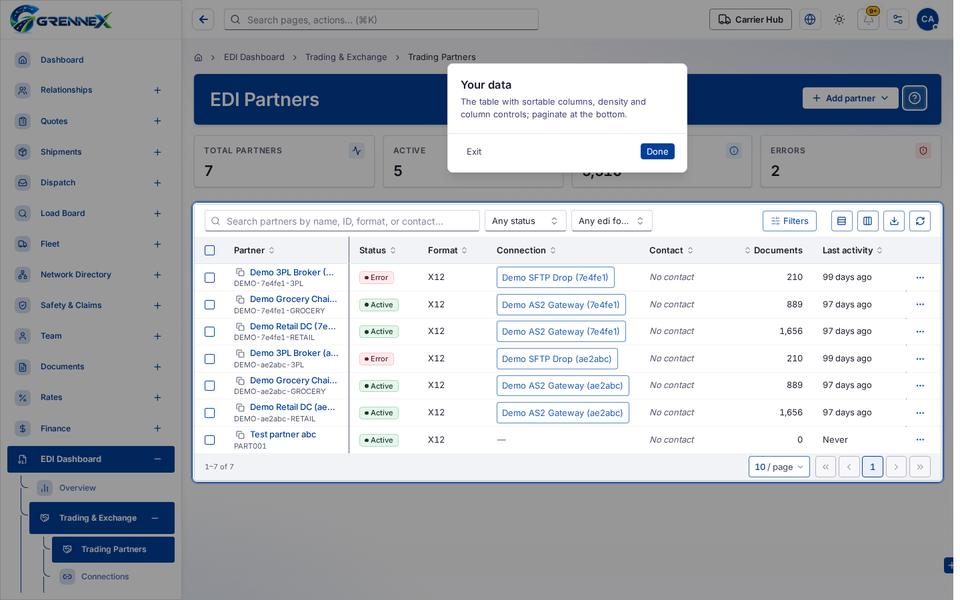Expand the Shipments sidebar section
Viewport: 960px width, 600px height.
coord(157,152)
